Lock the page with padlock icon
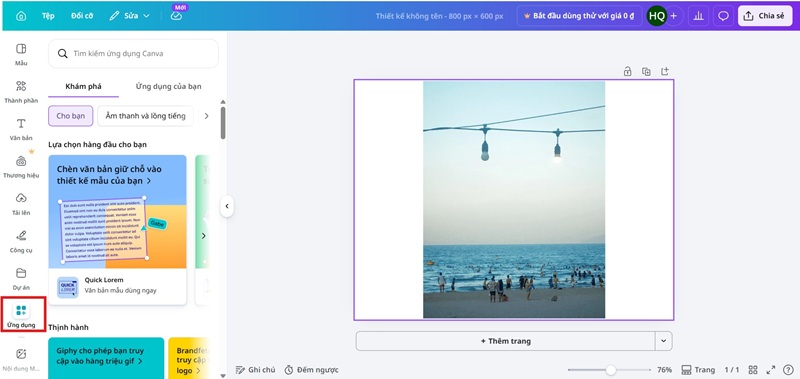The width and height of the screenshot is (800, 379). [628, 71]
